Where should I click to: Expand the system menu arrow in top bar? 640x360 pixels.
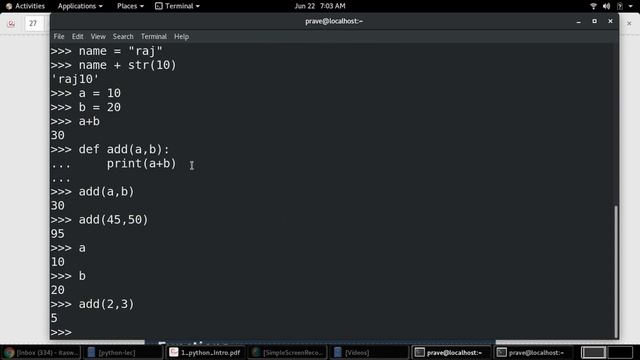click(630, 6)
